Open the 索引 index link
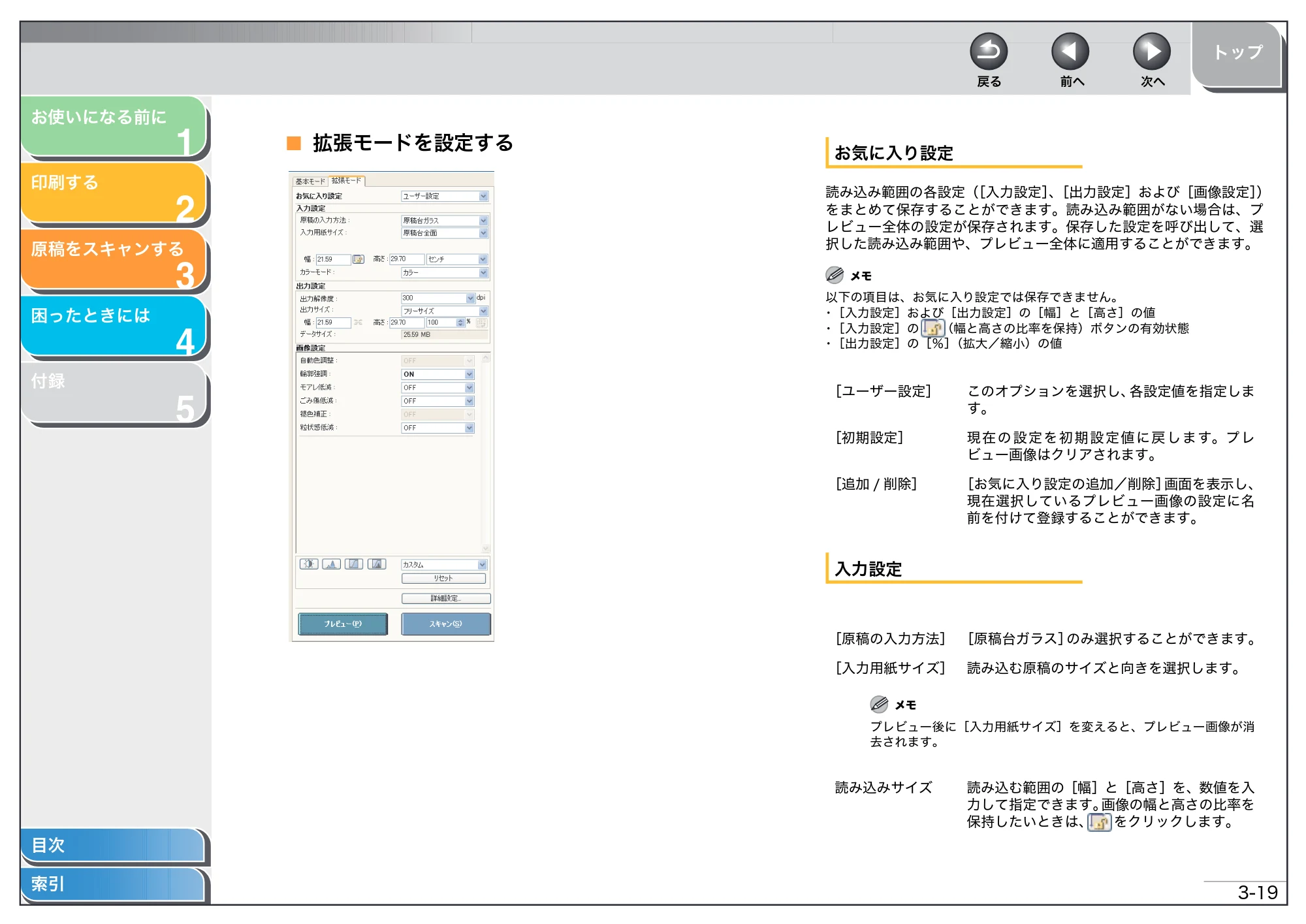1306x924 pixels. [x=113, y=884]
